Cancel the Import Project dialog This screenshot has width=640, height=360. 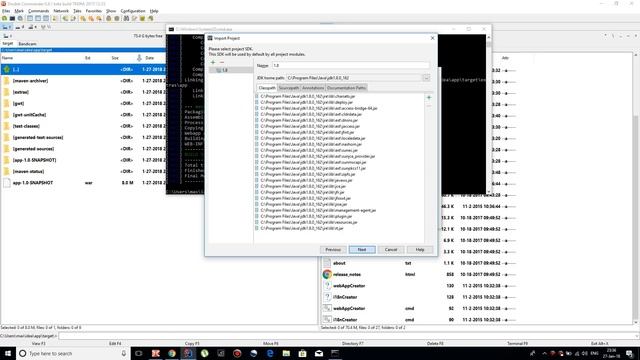pyautogui.click(x=391, y=249)
